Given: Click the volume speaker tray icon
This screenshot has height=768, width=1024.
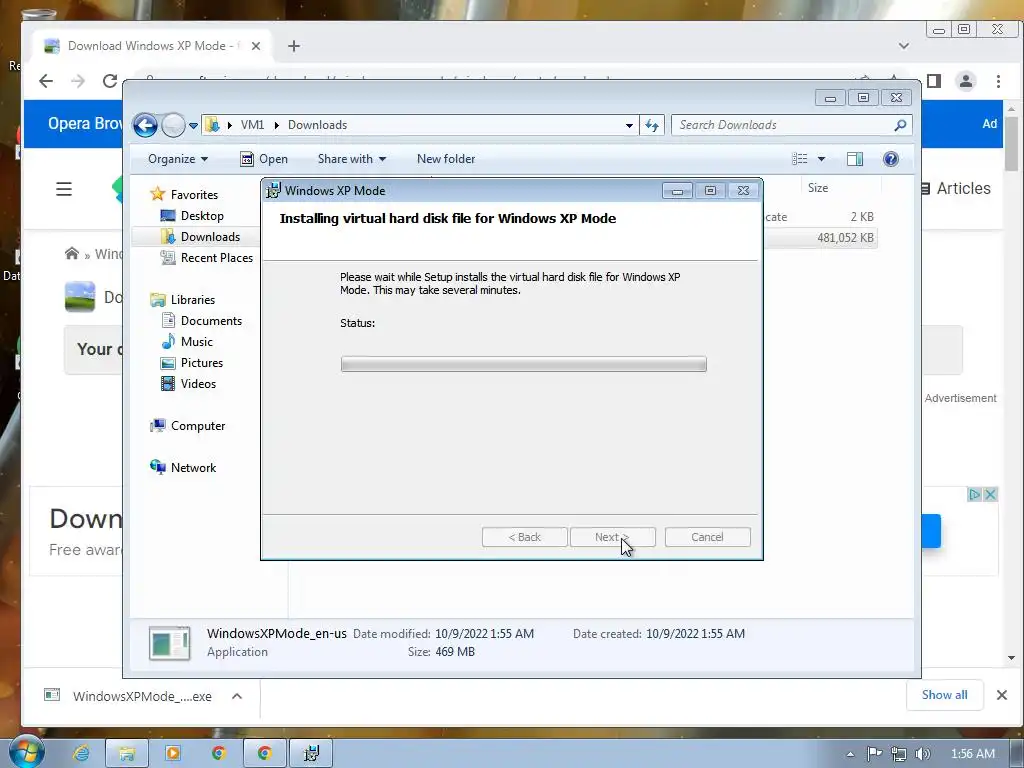Looking at the screenshot, I should [x=923, y=754].
